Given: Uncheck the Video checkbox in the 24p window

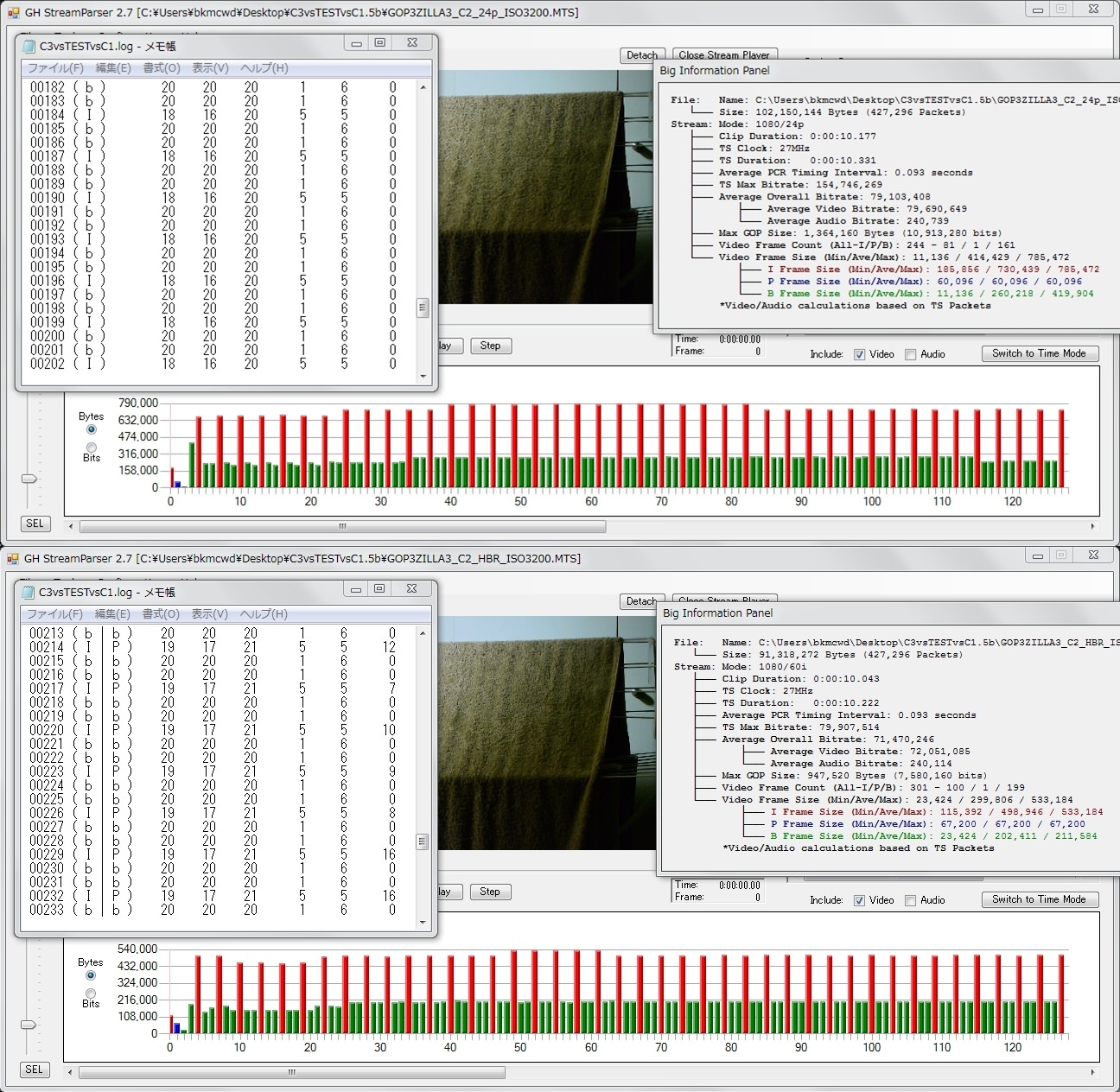Looking at the screenshot, I should tap(859, 354).
